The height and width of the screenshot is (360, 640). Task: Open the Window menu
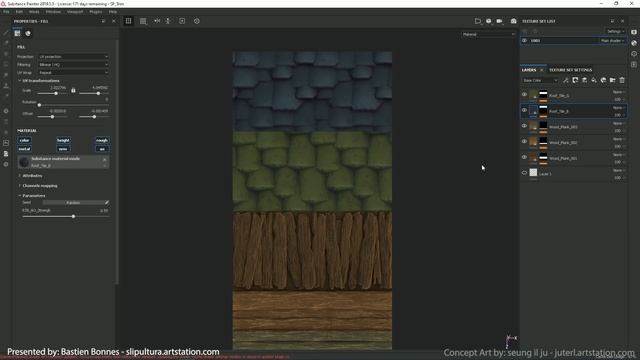[x=53, y=12]
